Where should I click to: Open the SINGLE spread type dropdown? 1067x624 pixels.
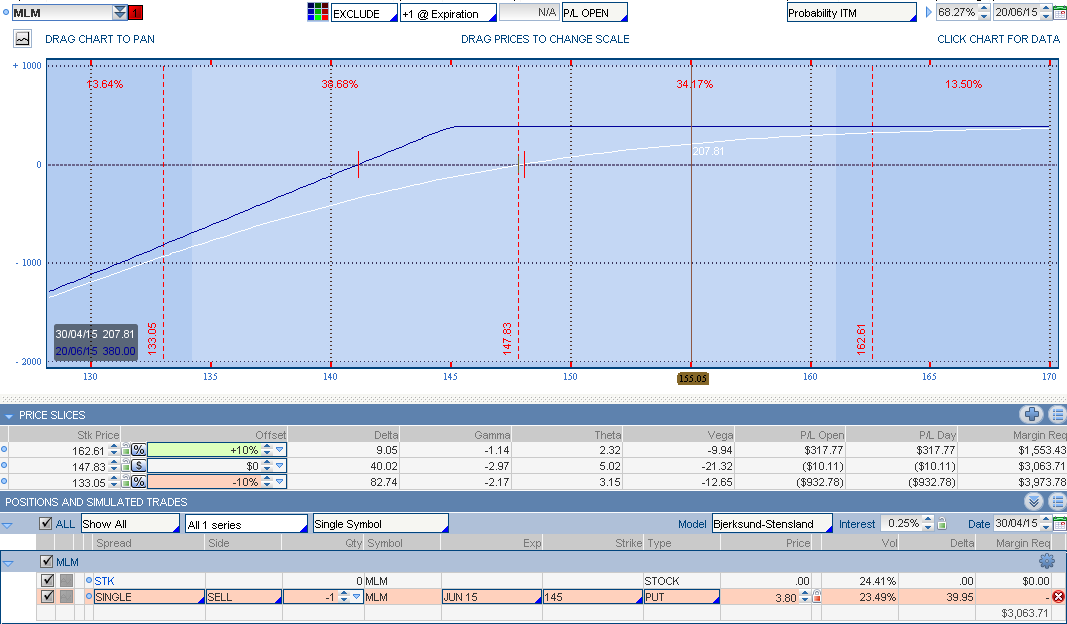(x=149, y=597)
